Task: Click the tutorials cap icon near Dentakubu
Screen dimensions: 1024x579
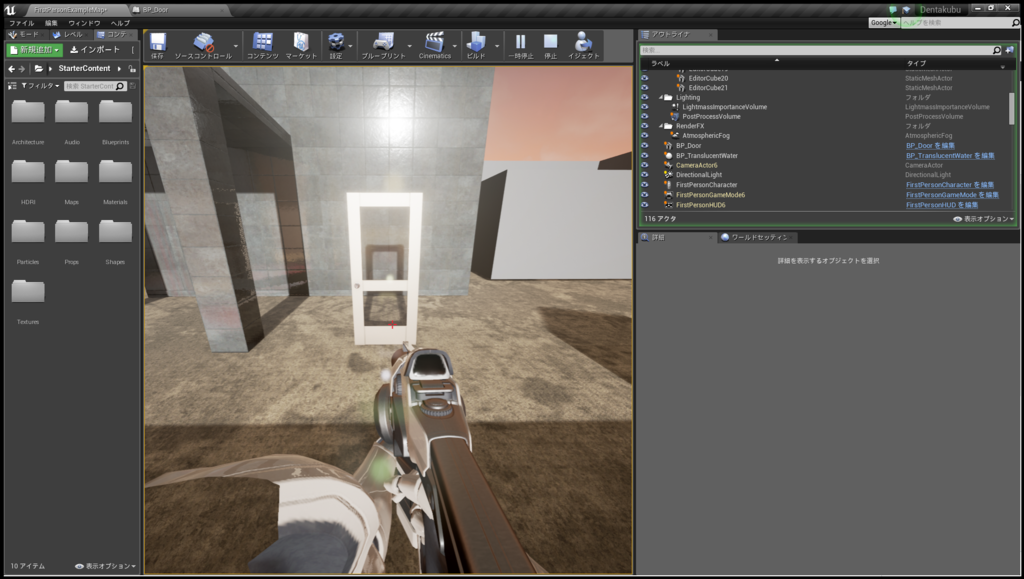Action: 906,10
